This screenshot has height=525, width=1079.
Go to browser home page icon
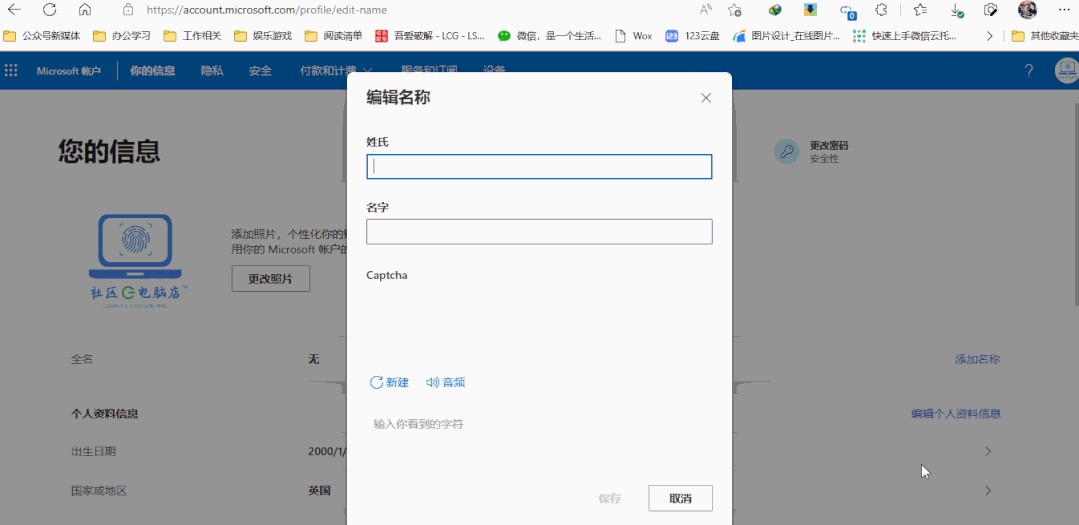pos(84,10)
